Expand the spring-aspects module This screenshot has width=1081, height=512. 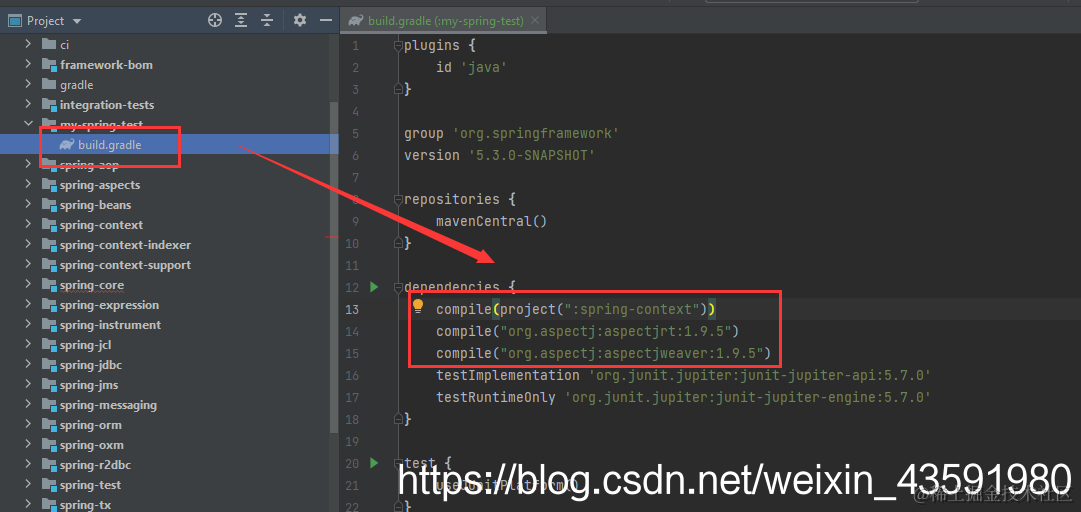(28, 185)
